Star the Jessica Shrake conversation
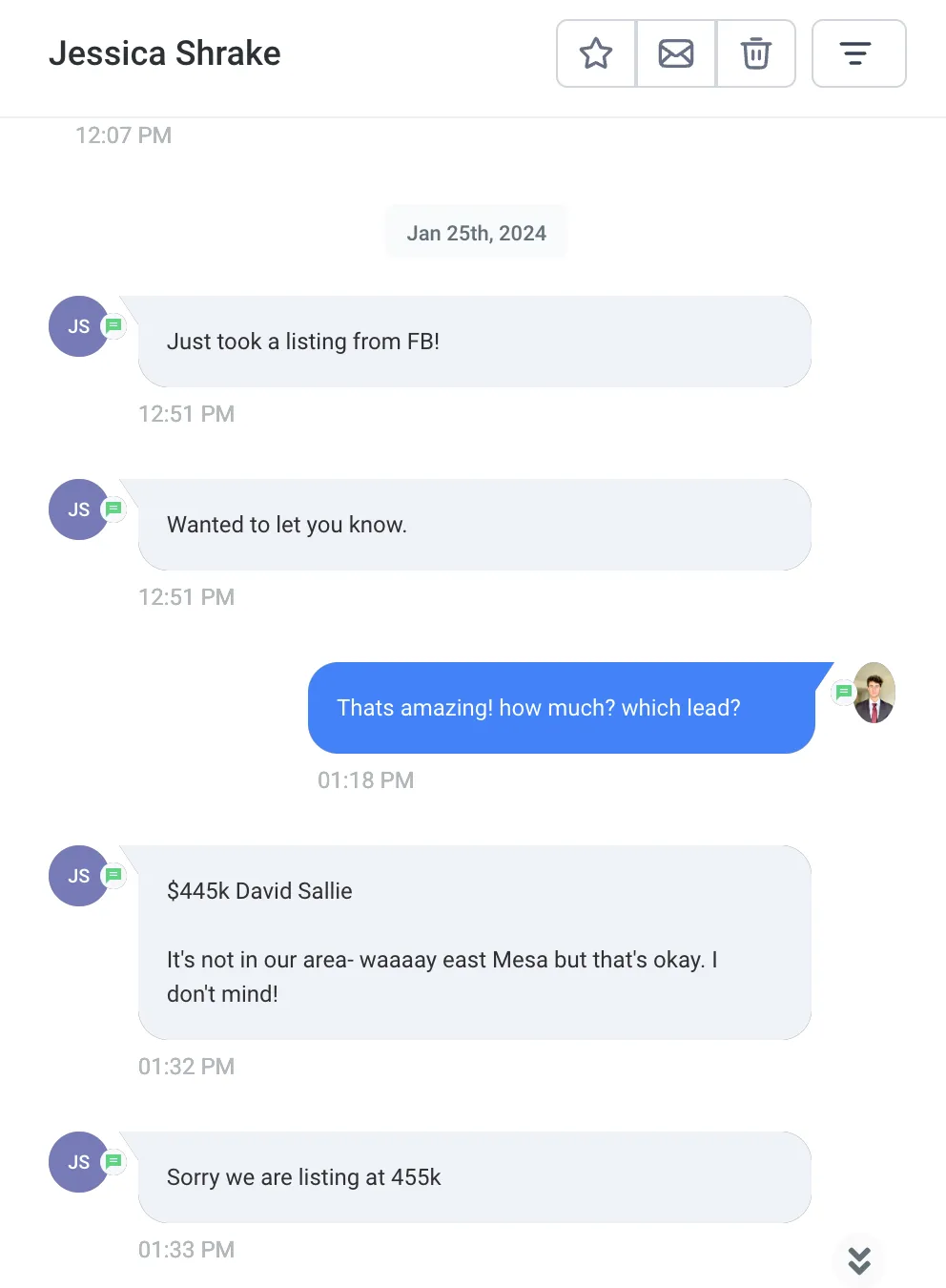This screenshot has width=946, height=1288. pos(596,53)
